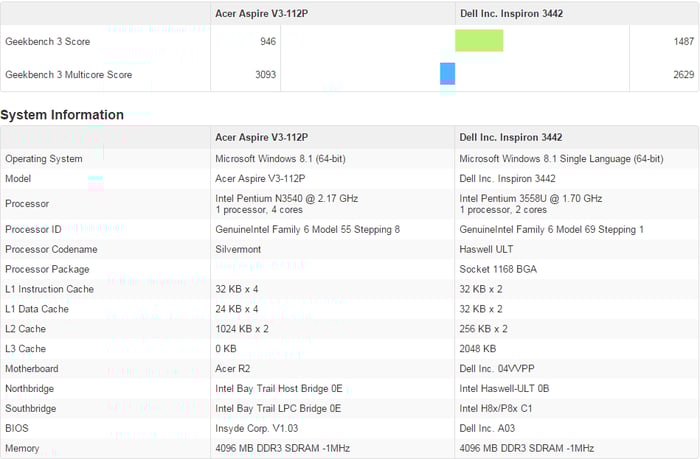Click the green Geekbench 3 Score bar
This screenshot has width=700, height=459.
point(479,41)
